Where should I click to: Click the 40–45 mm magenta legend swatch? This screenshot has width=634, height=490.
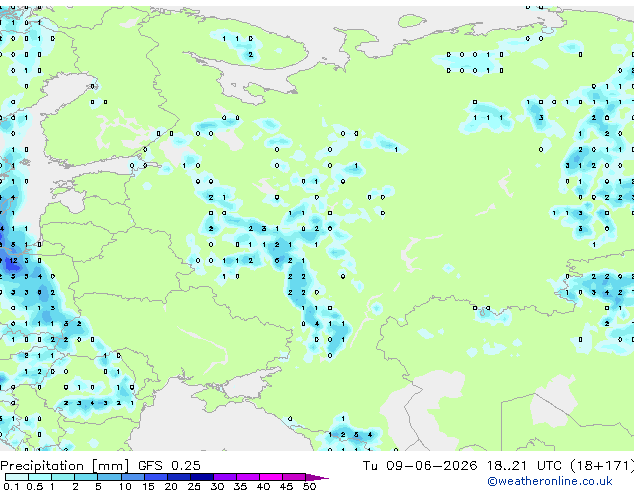point(271,477)
